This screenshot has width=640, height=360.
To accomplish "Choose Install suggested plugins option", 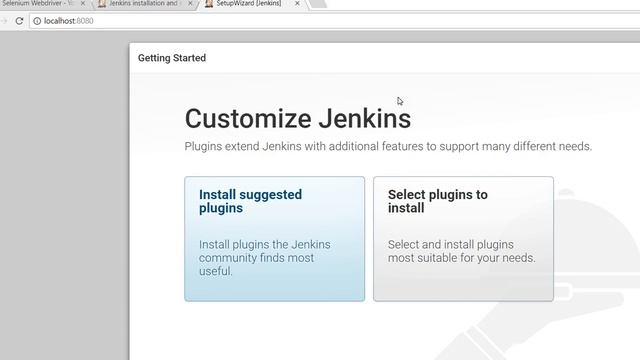I will [x=274, y=239].
